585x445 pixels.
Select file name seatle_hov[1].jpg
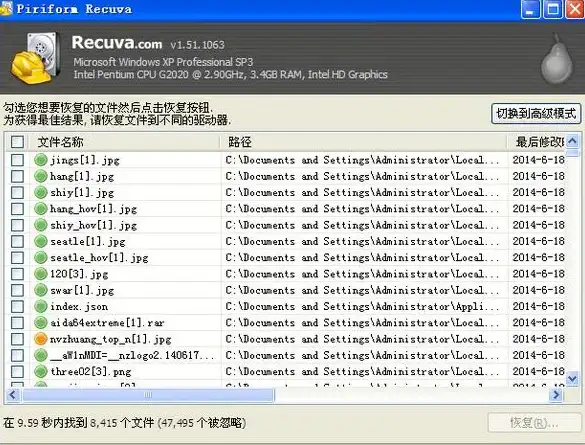click(99, 258)
